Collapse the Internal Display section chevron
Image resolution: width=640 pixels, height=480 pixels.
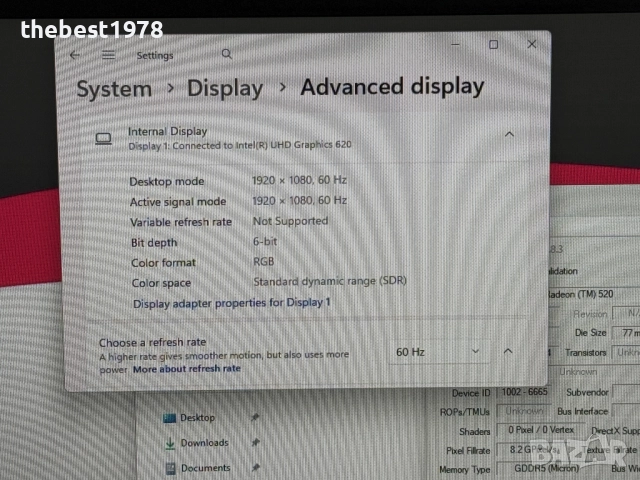(x=509, y=134)
